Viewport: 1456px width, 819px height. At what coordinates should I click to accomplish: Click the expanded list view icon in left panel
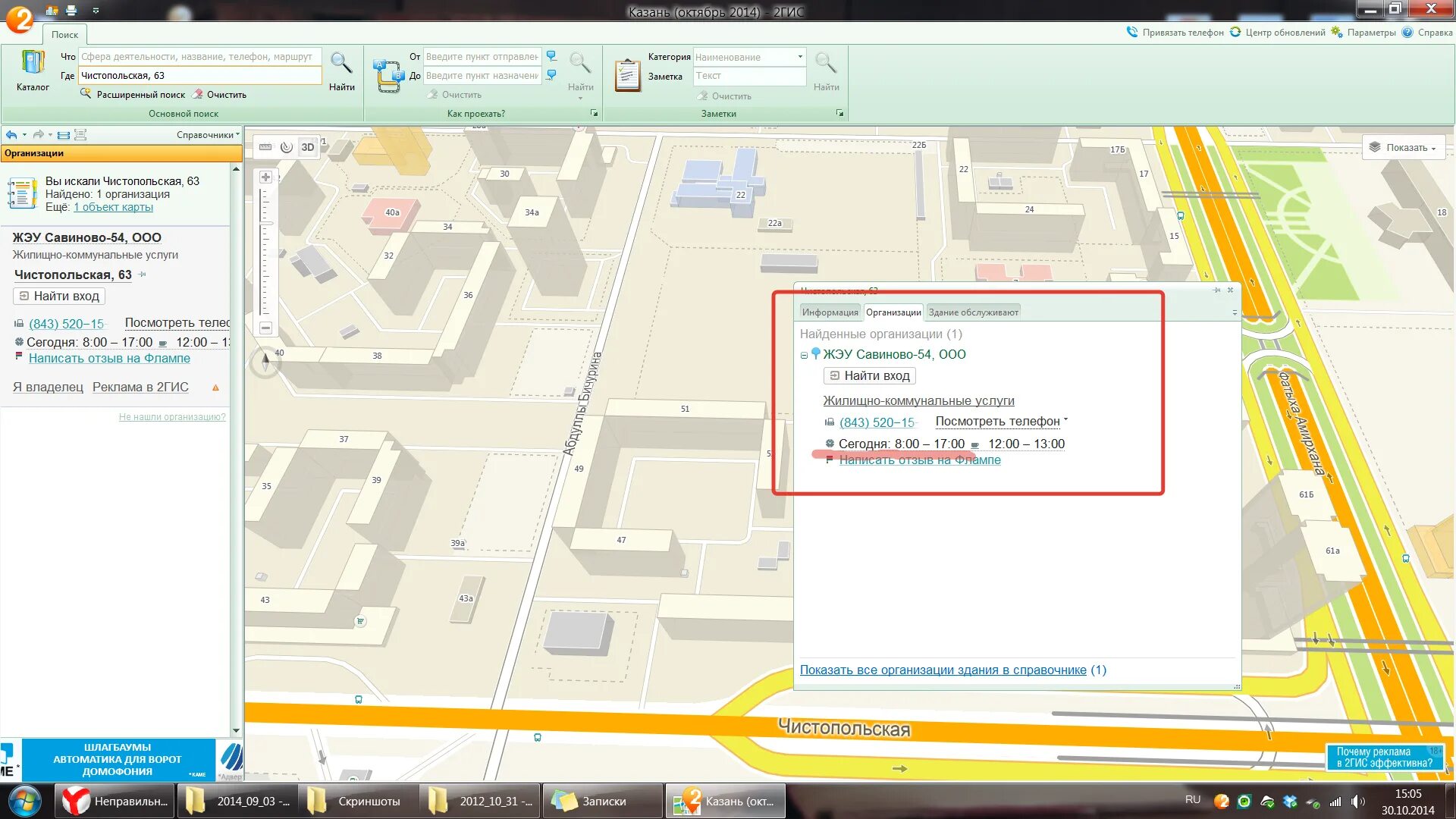point(80,135)
